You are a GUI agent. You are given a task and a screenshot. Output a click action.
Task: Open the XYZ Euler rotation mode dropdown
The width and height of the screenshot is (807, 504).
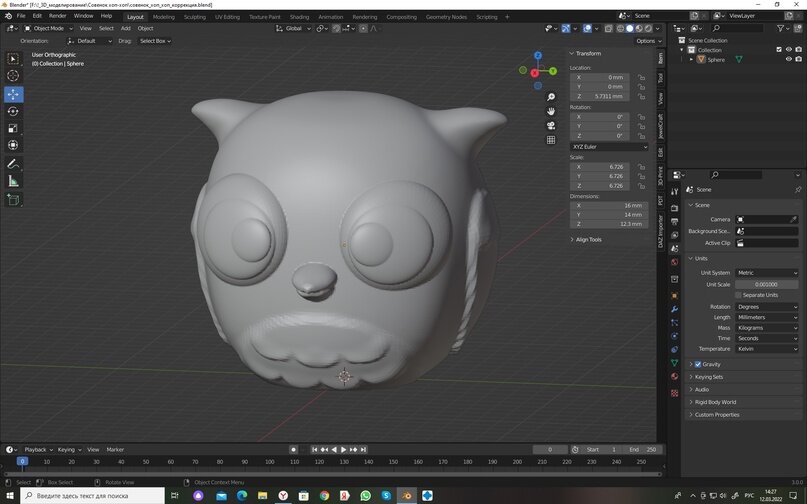(x=609, y=147)
